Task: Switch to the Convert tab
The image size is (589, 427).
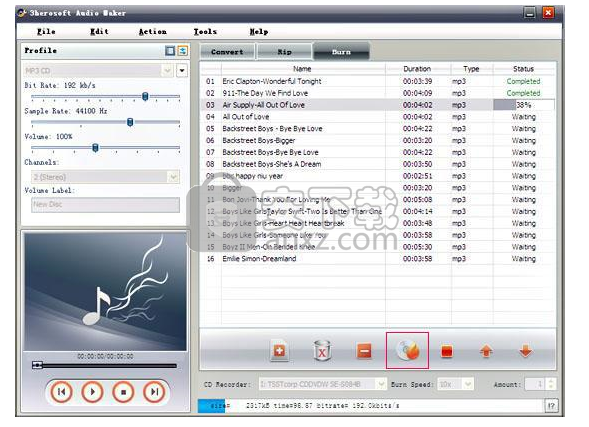Action: [227, 52]
